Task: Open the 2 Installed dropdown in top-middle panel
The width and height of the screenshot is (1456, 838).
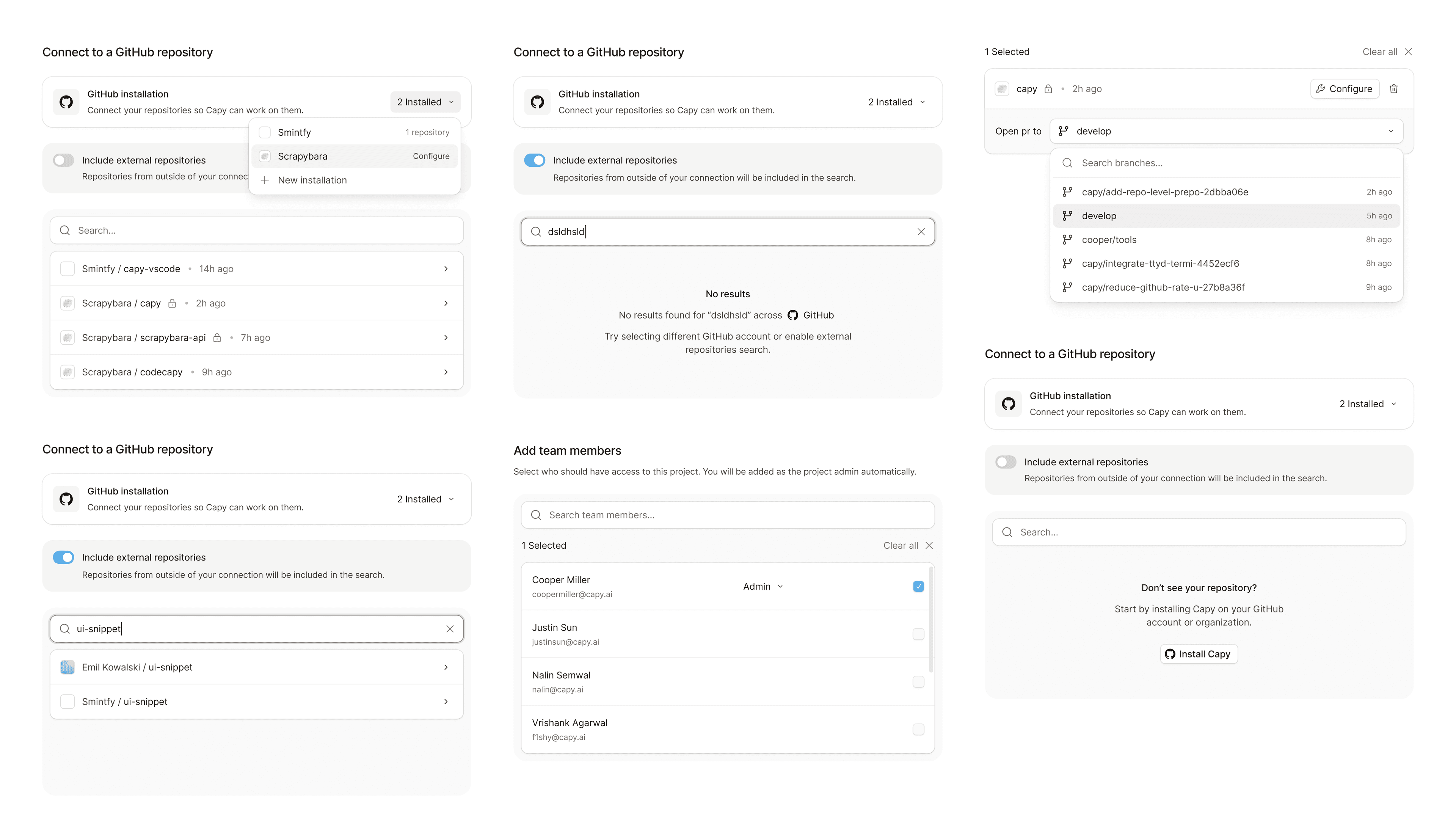Action: click(x=896, y=102)
